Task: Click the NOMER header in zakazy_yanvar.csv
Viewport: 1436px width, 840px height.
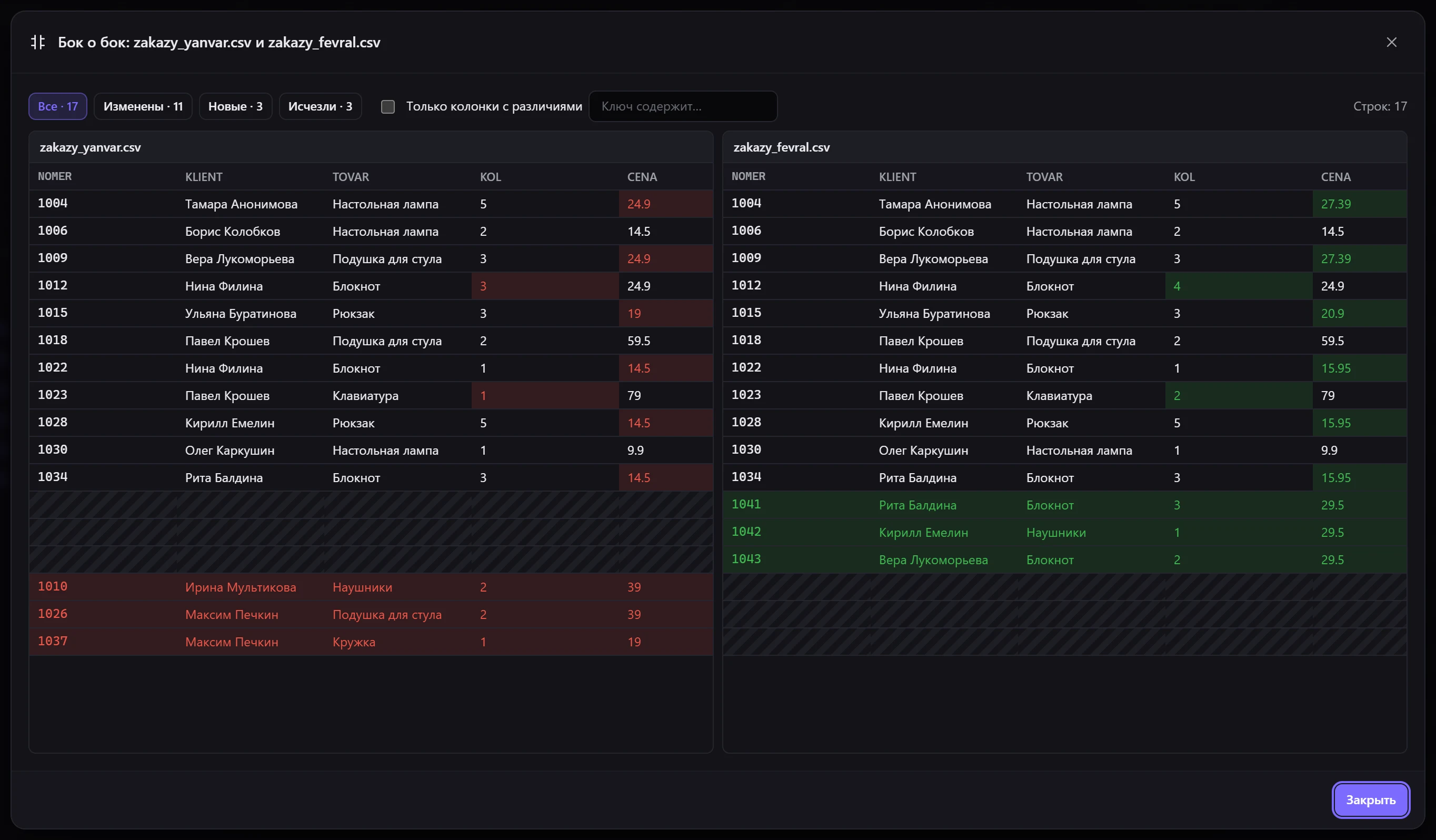Action: click(x=55, y=177)
